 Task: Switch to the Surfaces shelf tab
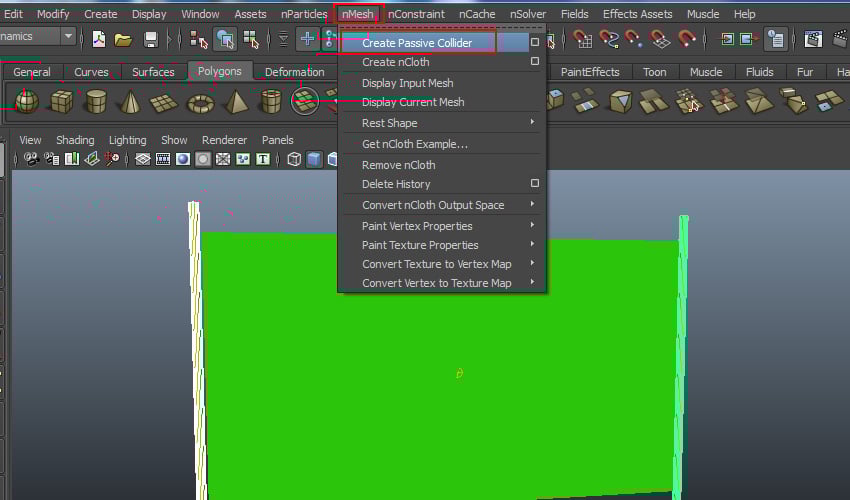pyautogui.click(x=153, y=72)
